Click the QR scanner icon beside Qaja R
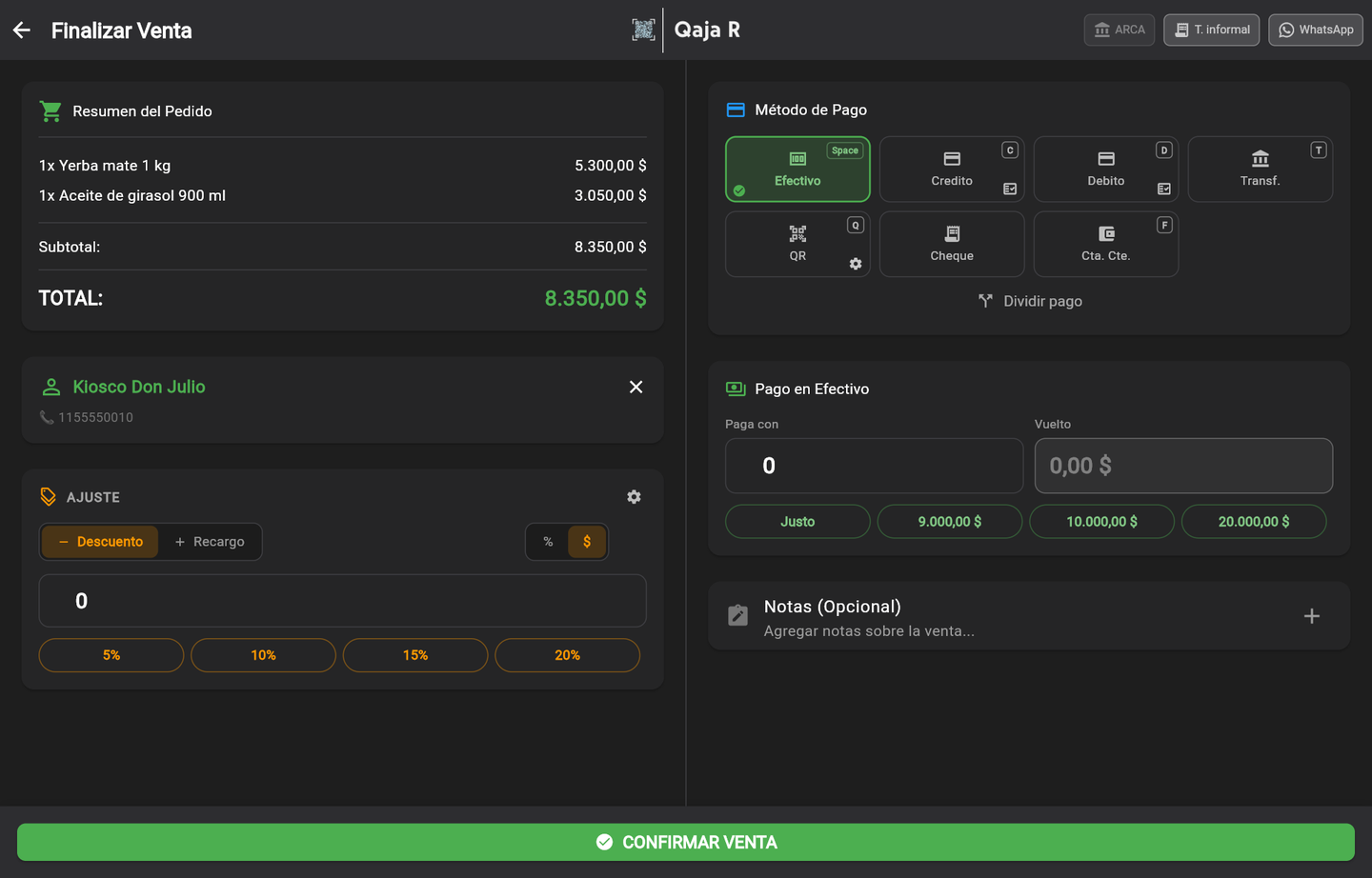The image size is (1372, 878). tap(643, 30)
